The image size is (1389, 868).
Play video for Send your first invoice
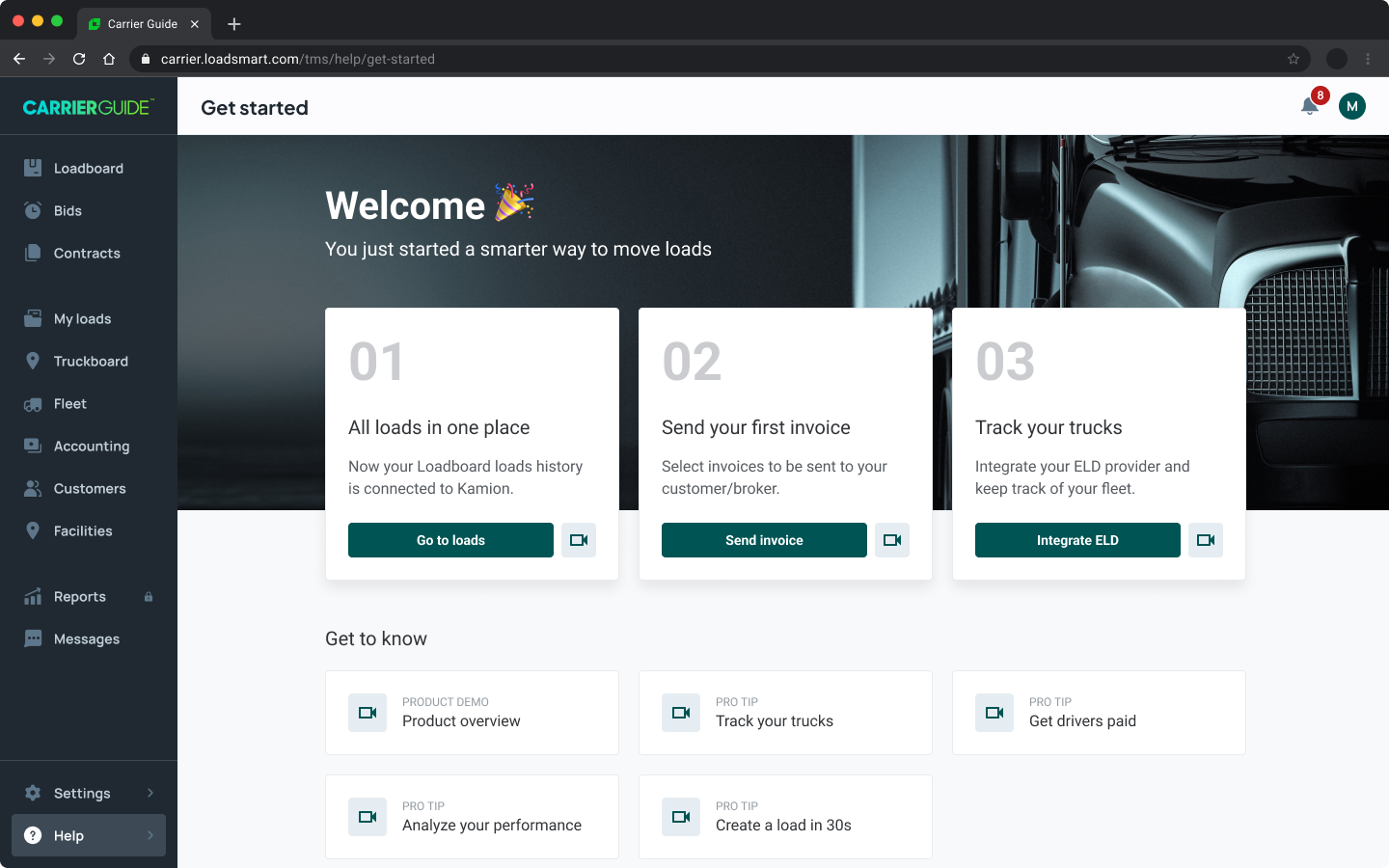click(892, 540)
